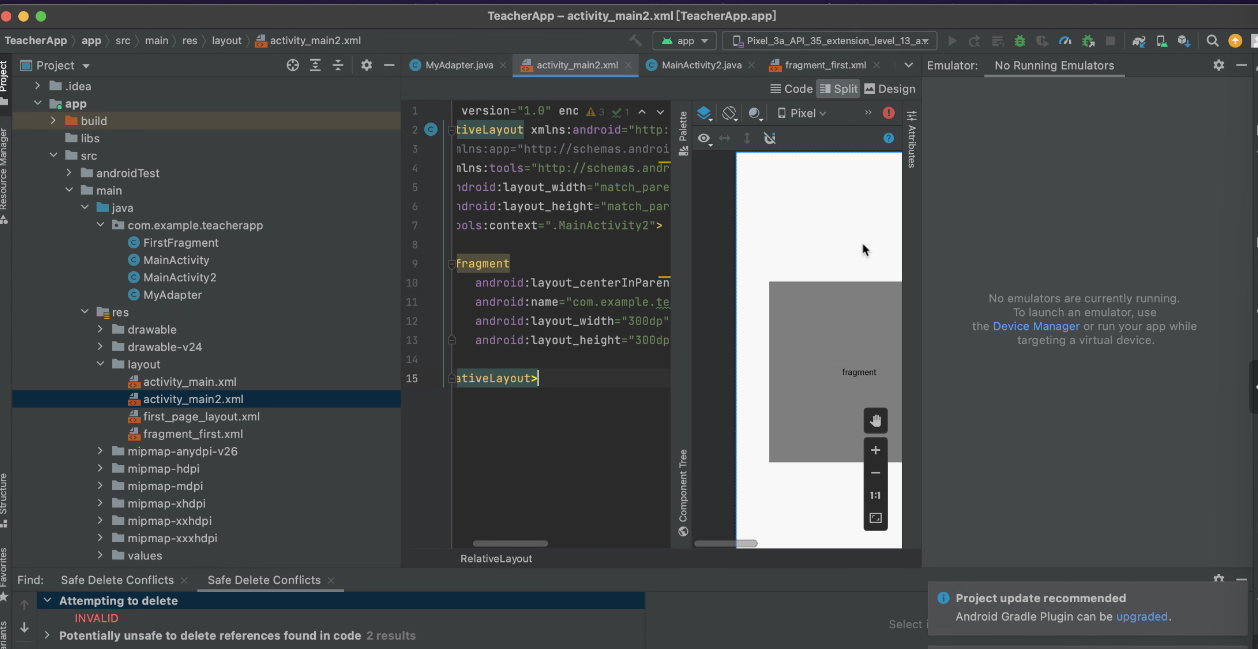Open Device Manager toolbar icon

(x=1161, y=41)
